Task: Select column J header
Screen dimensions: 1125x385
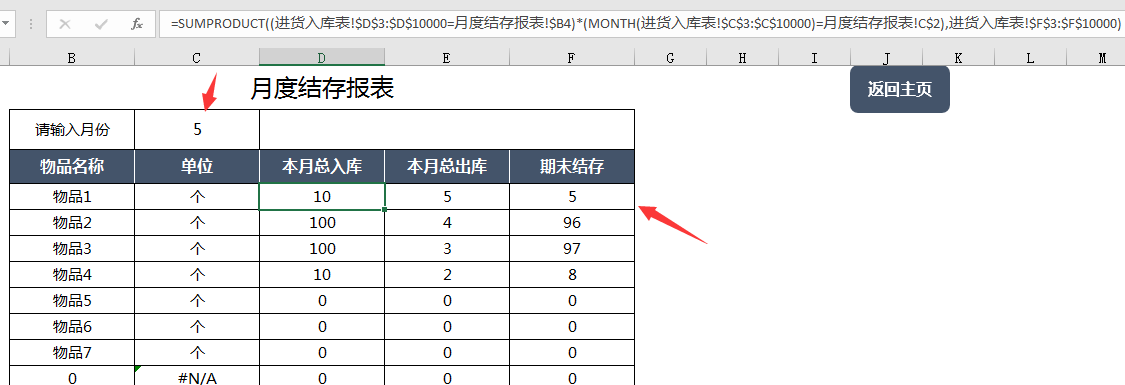Action: click(x=886, y=58)
